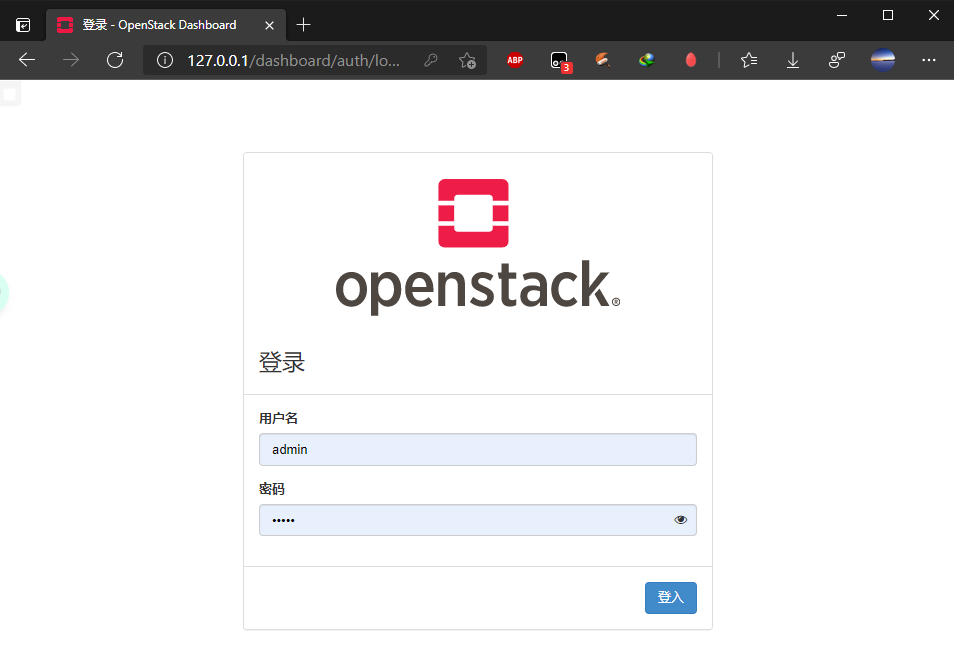Open the browser sharing/collections icon
Image resolution: width=954 pixels, height=645 pixels.
[837, 60]
